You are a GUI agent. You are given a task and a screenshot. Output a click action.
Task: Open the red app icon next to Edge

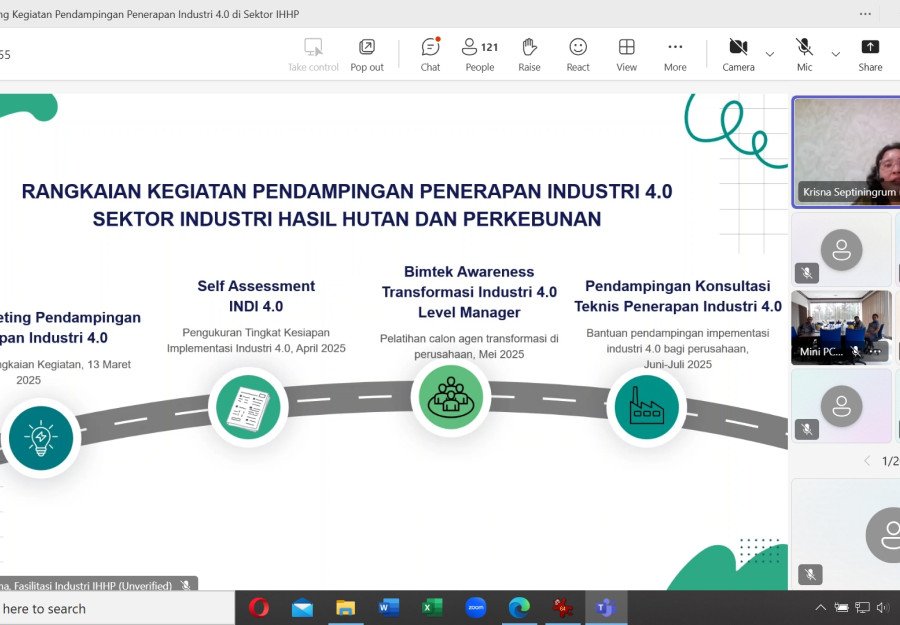562,608
